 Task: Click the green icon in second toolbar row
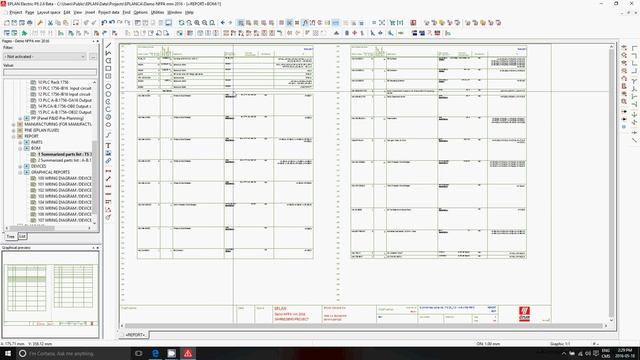24,33
